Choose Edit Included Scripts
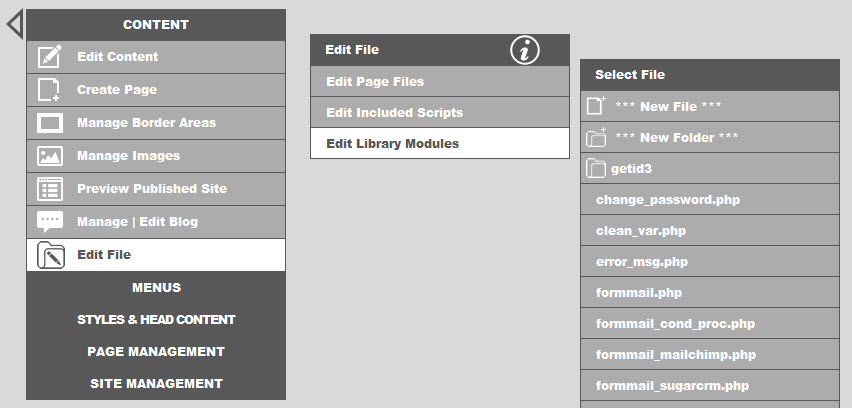 (440, 112)
